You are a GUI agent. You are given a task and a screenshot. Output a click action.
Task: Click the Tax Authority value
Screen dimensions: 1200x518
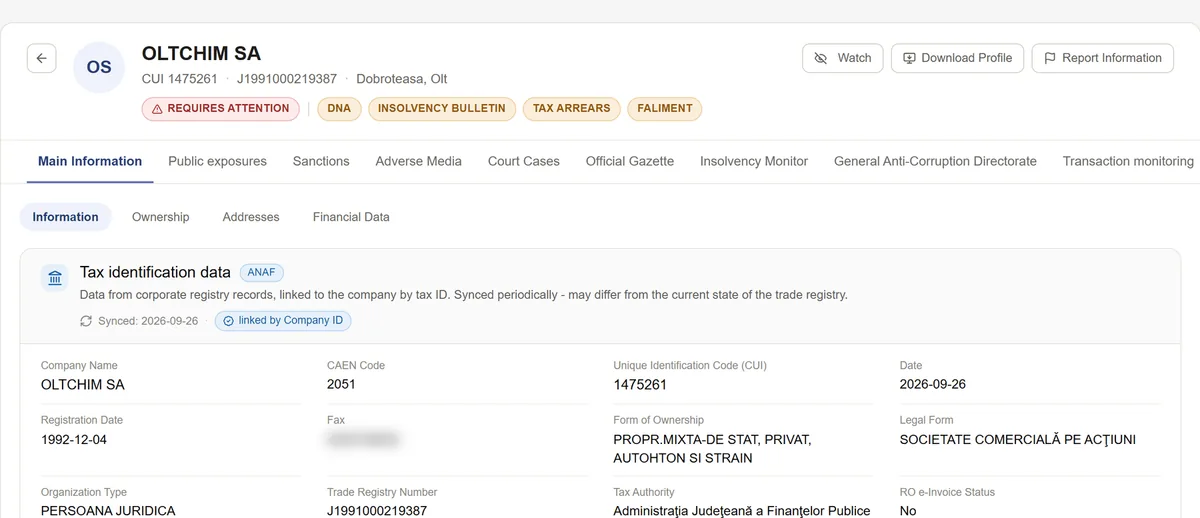pyautogui.click(x=742, y=511)
